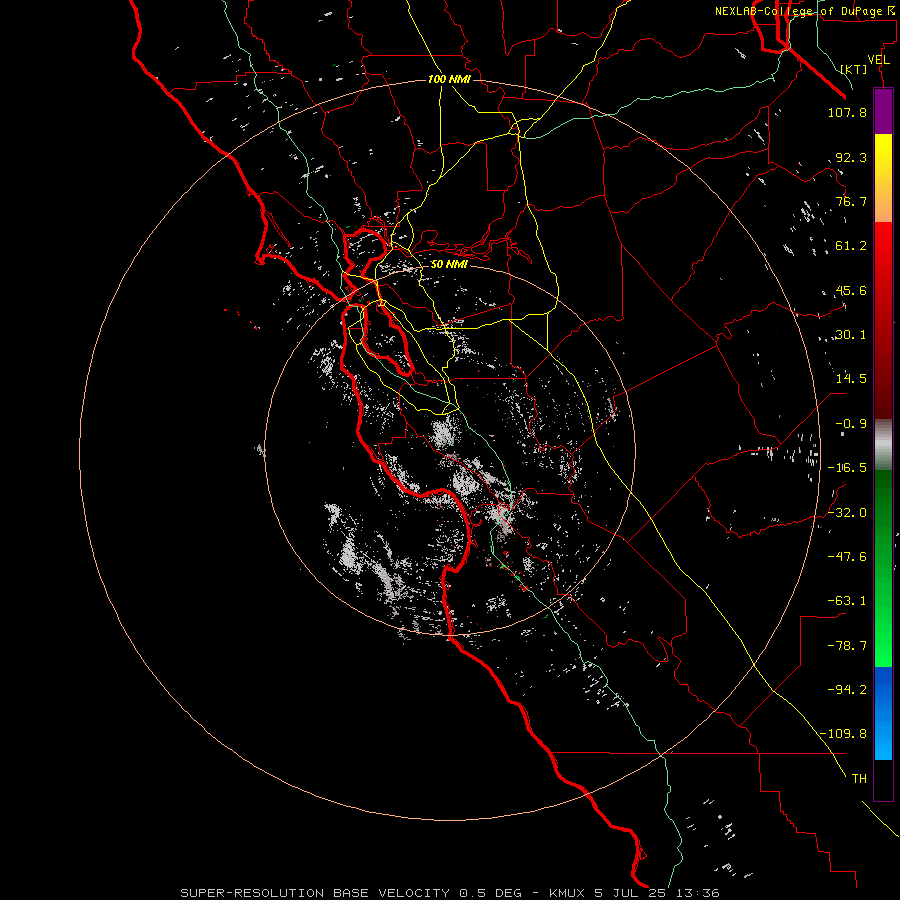Click the 45.6 scale value
The image size is (900, 900).
click(x=851, y=290)
